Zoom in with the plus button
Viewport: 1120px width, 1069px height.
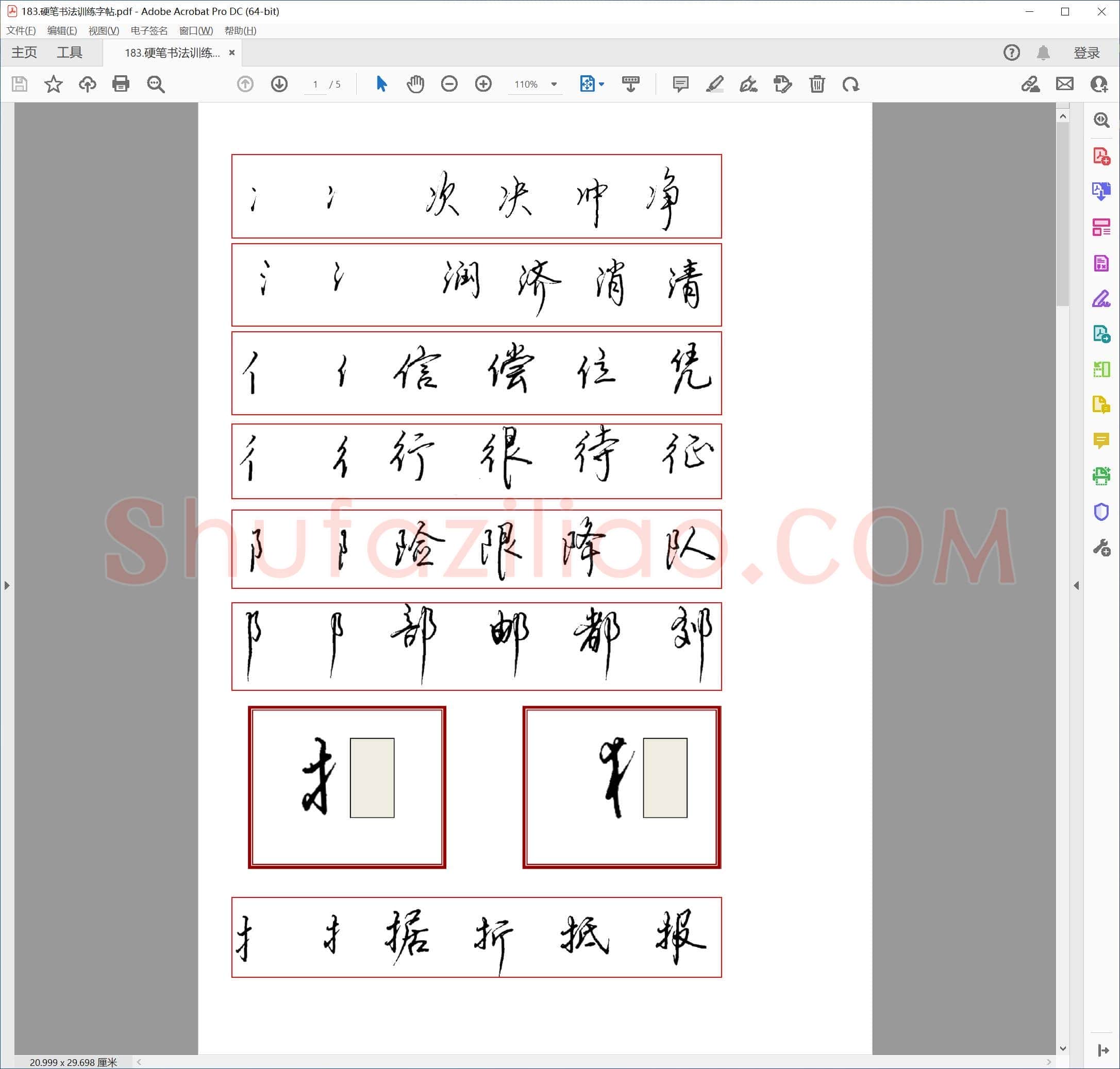pyautogui.click(x=483, y=84)
